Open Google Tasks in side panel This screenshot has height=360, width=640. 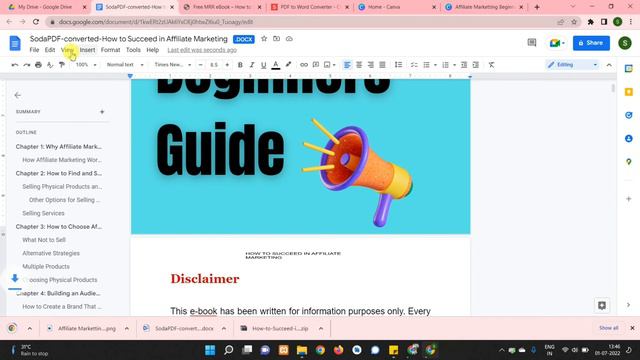(x=629, y=115)
